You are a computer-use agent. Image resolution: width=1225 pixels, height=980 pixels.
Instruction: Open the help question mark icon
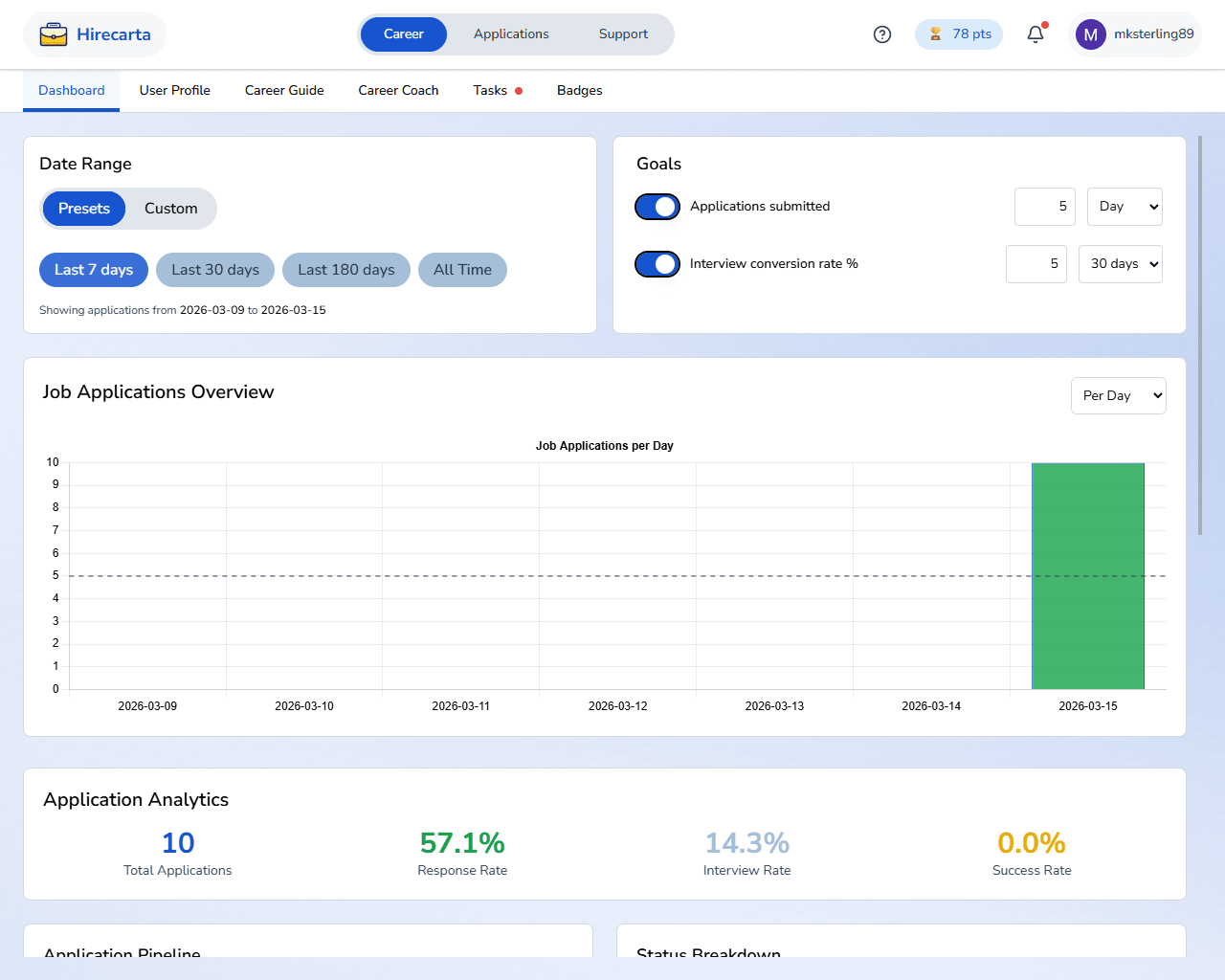click(882, 34)
